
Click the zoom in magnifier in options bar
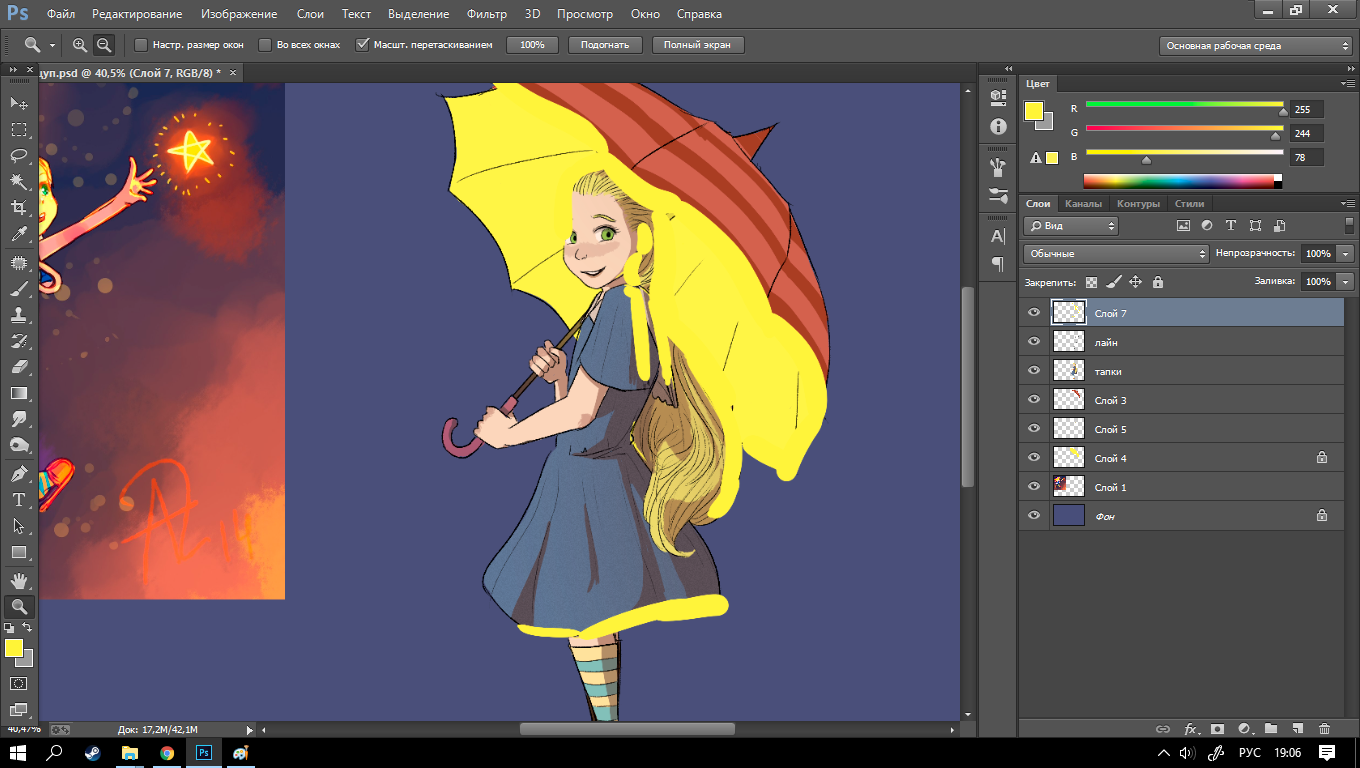(80, 45)
